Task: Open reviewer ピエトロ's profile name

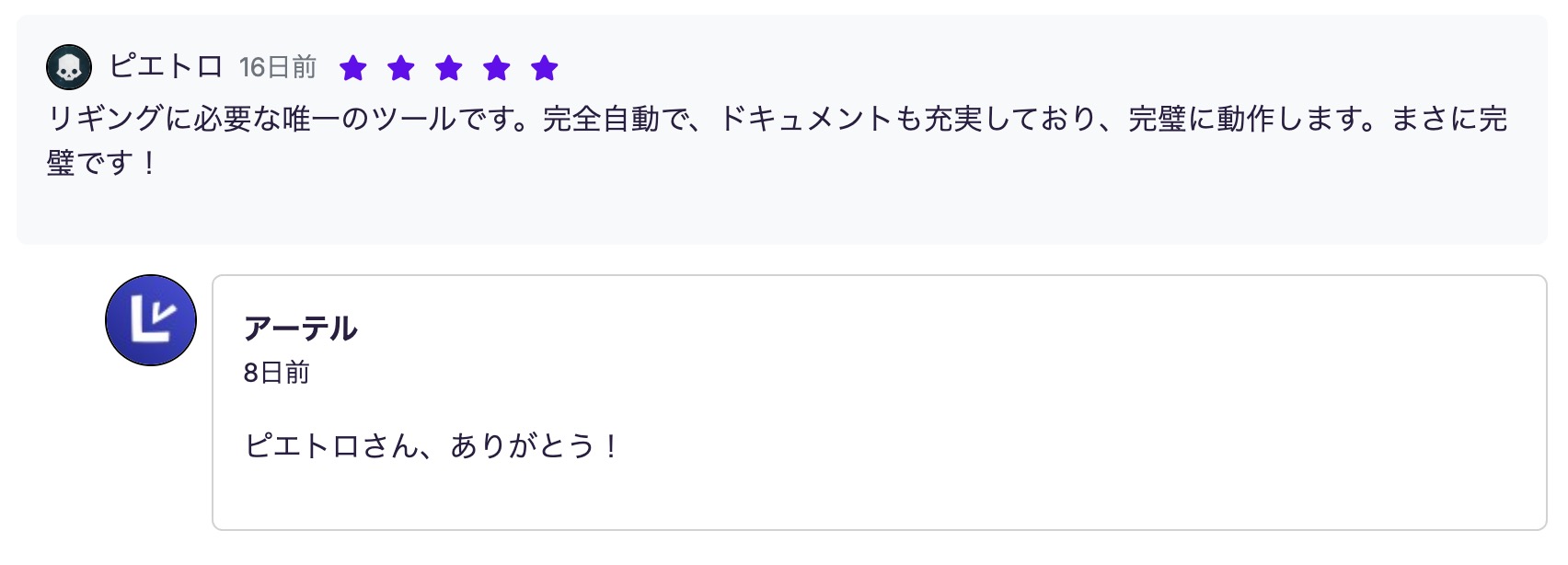Action: pos(166,67)
